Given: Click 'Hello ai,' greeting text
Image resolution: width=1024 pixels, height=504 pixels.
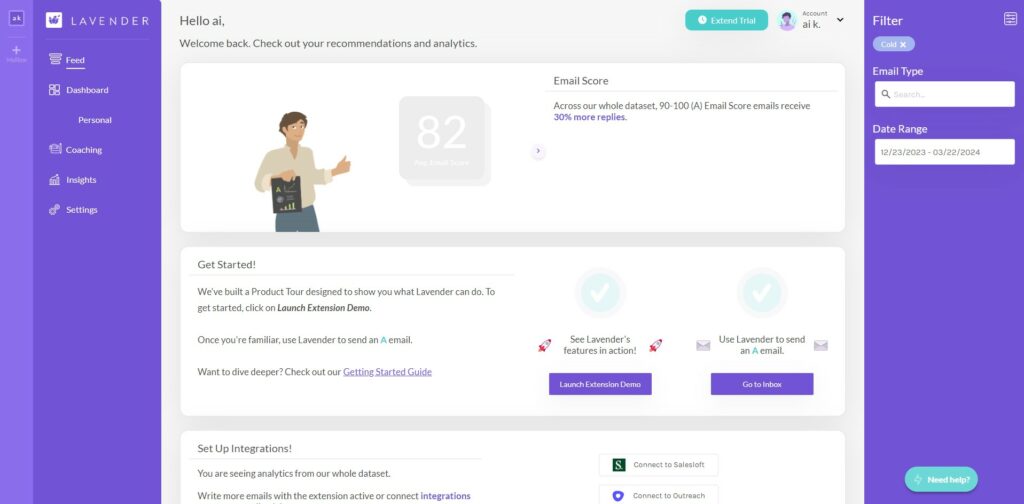Looking at the screenshot, I should pyautogui.click(x=202, y=21).
